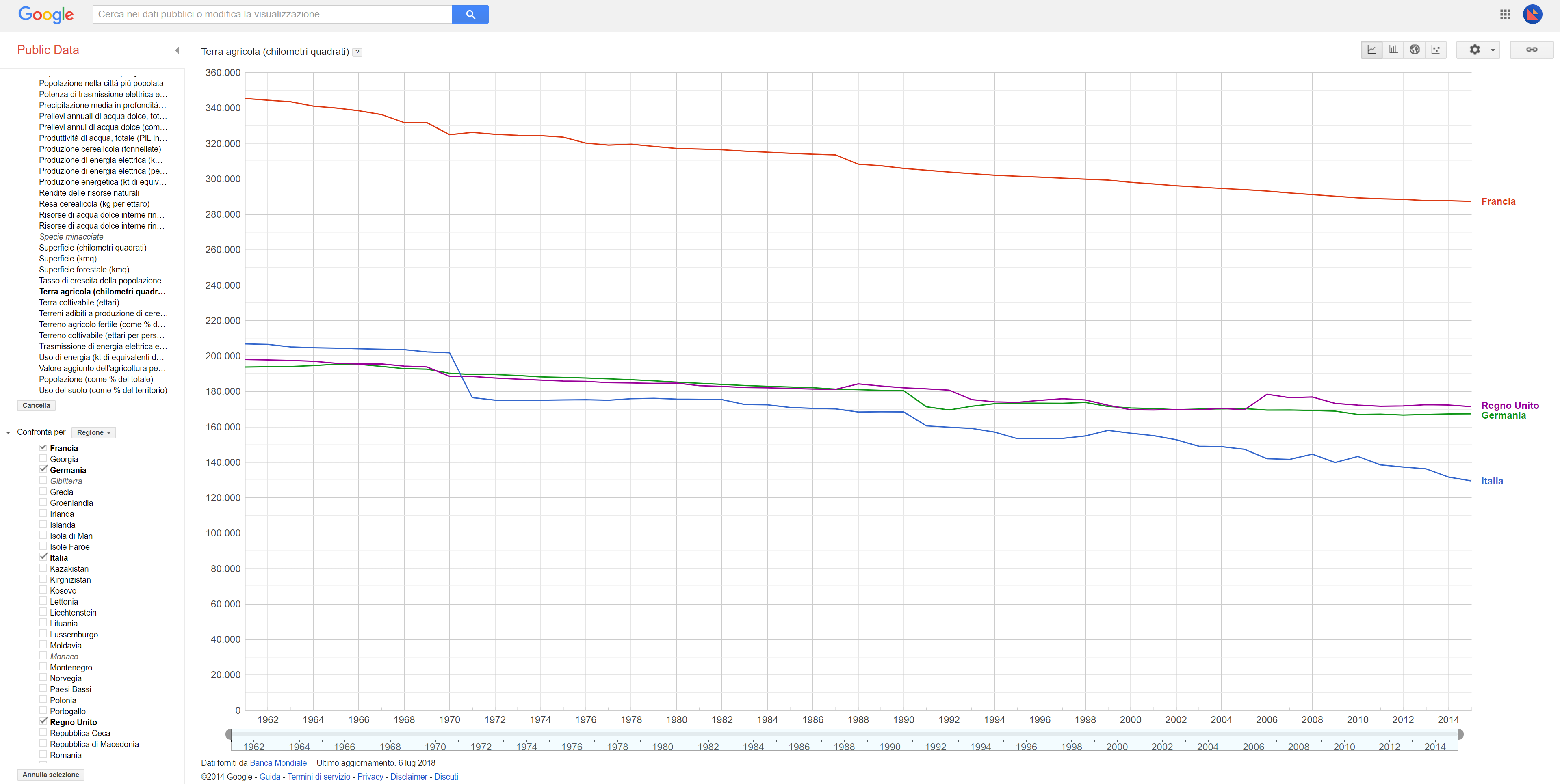This screenshot has height=784, width=1560.
Task: Click the question mark help icon
Action: point(358,52)
